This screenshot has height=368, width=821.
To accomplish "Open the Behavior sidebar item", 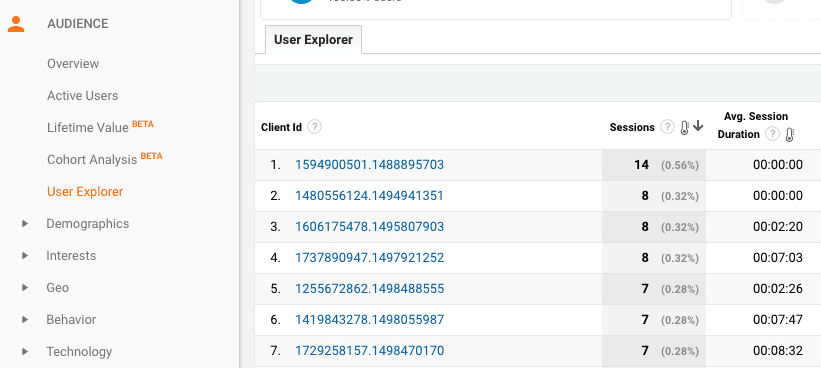I will point(71,319).
